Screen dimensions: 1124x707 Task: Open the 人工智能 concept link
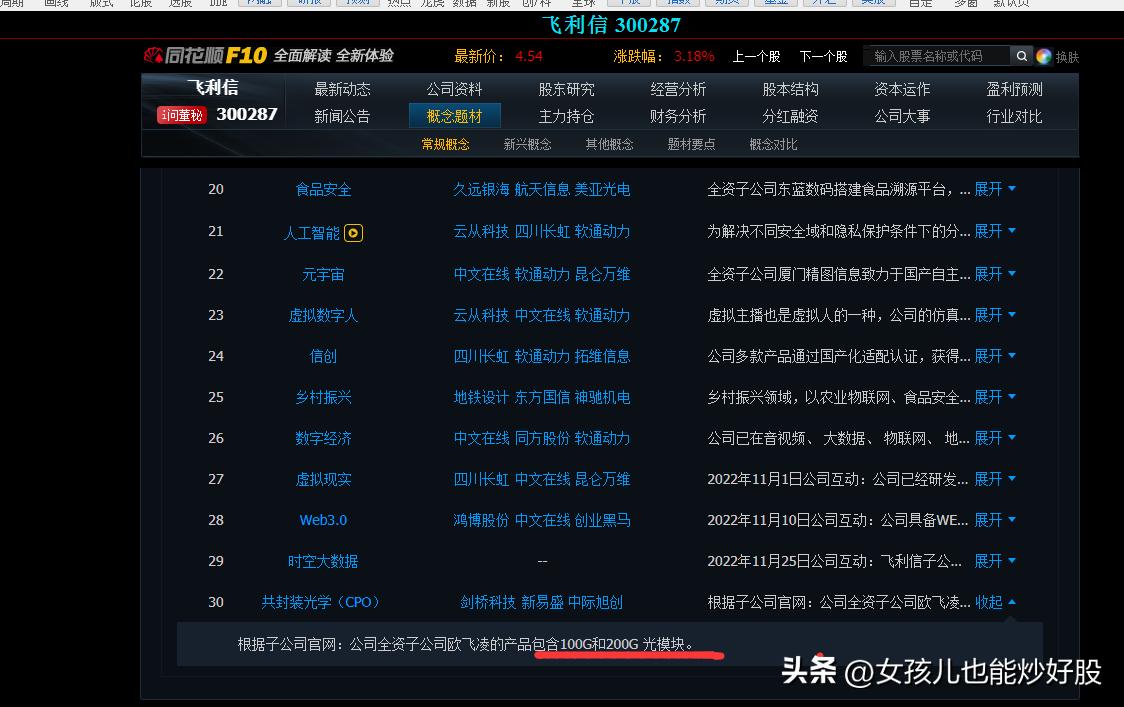point(311,233)
